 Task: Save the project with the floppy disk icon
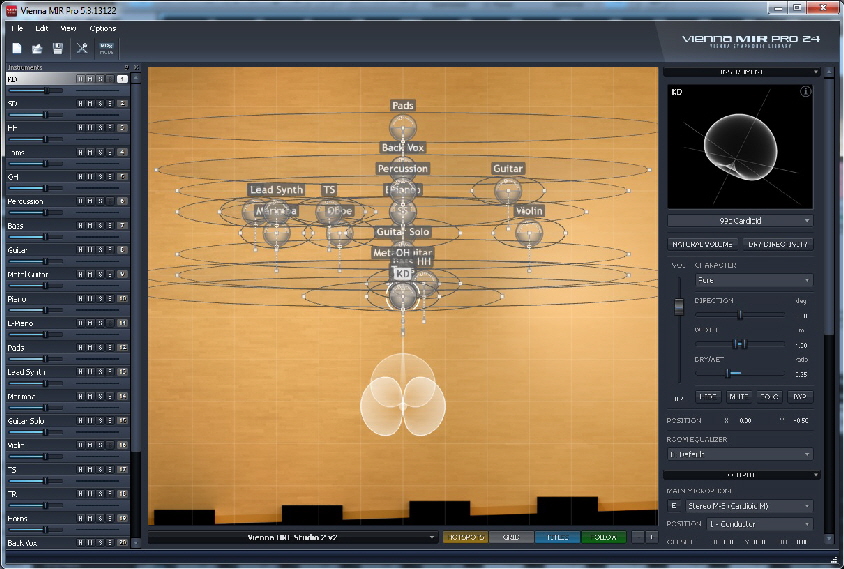(x=58, y=48)
